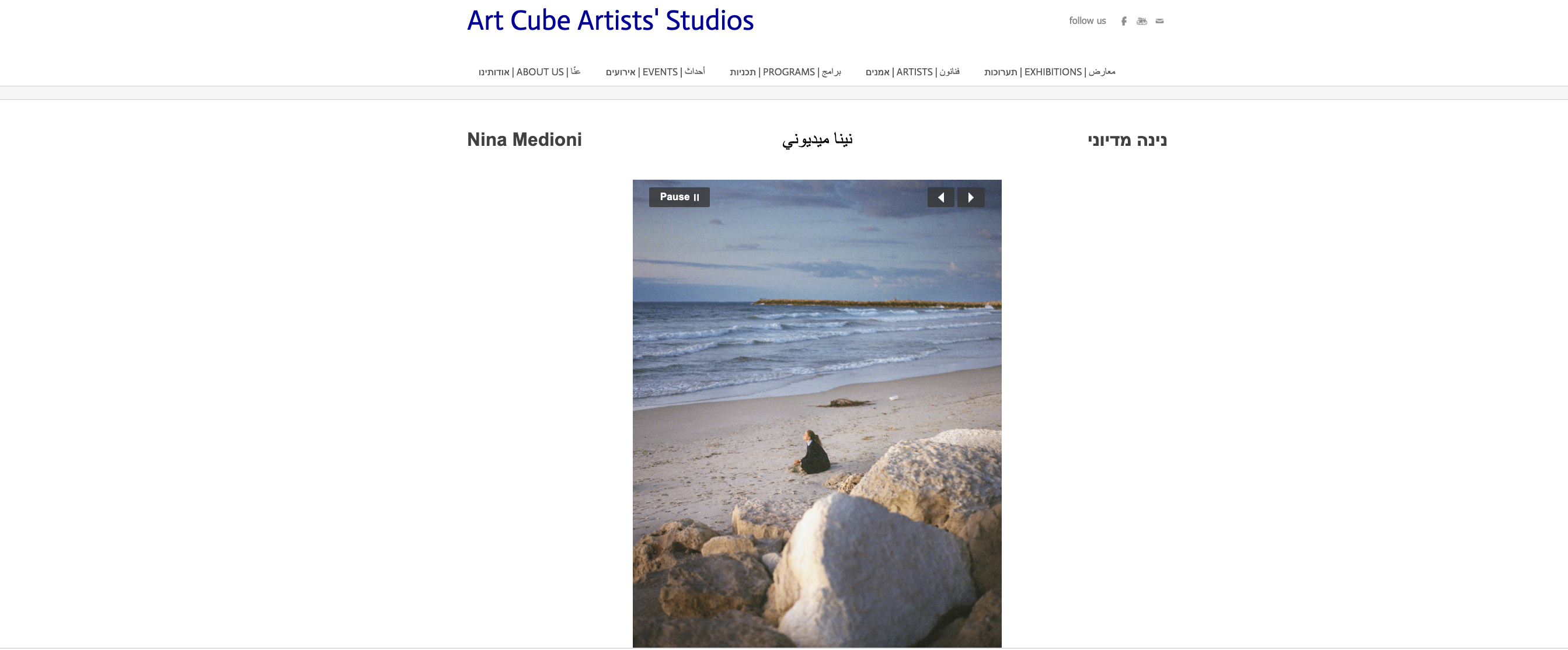
Task: Open the YouTube channel icon
Action: pos(1141,22)
